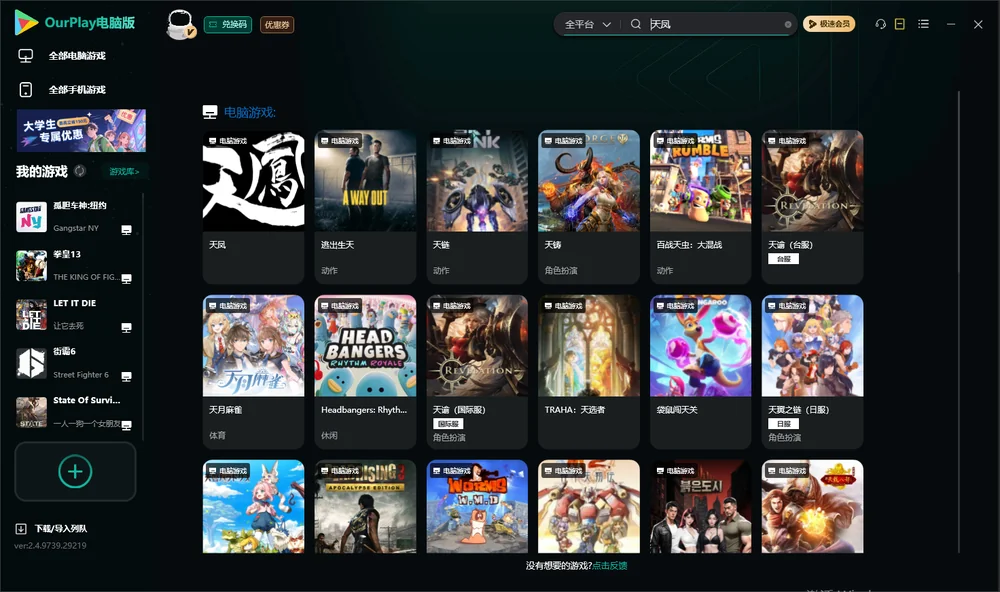Open the 天链 game cover
The width and height of the screenshot is (1000, 592).
tap(477, 181)
